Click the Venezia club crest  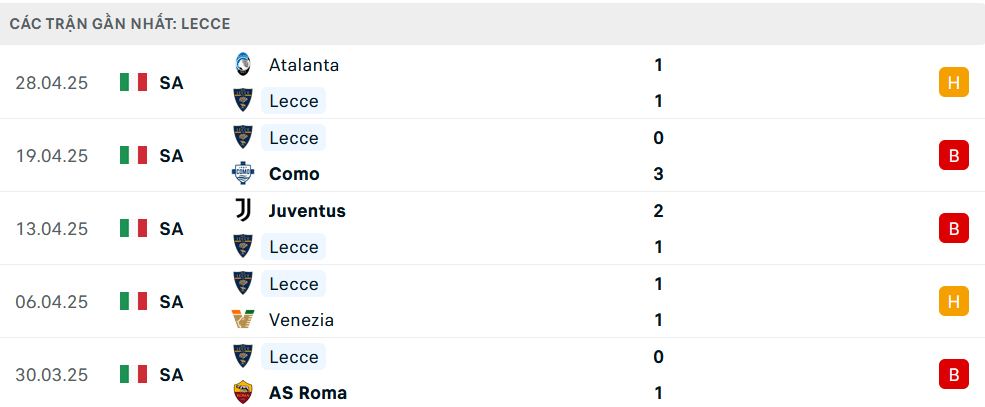click(242, 320)
